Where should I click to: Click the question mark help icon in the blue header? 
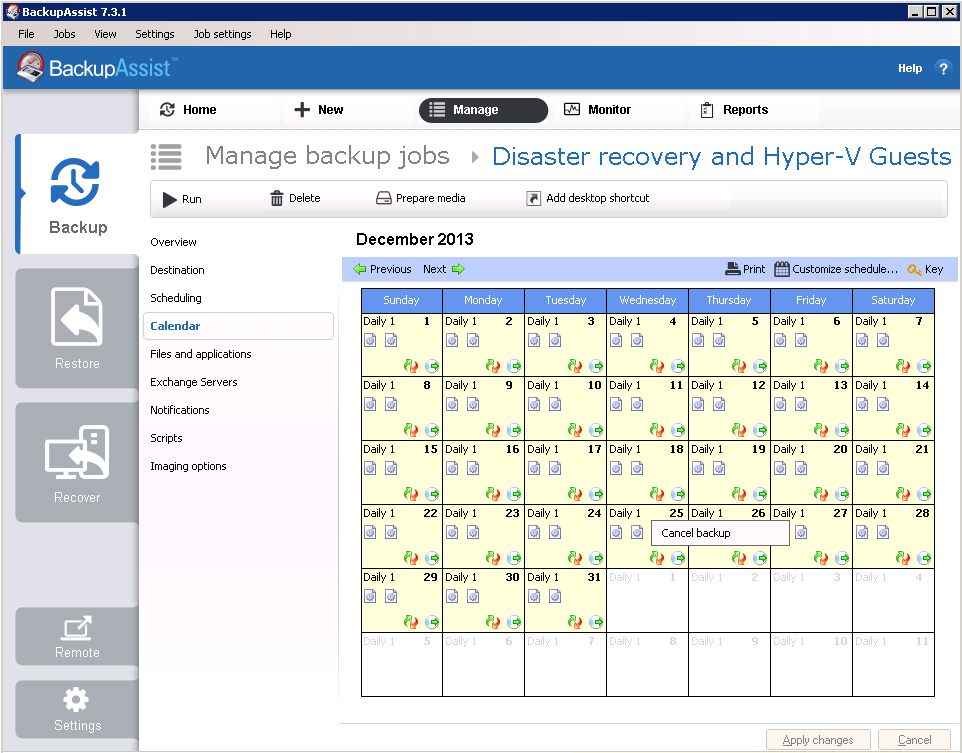943,68
